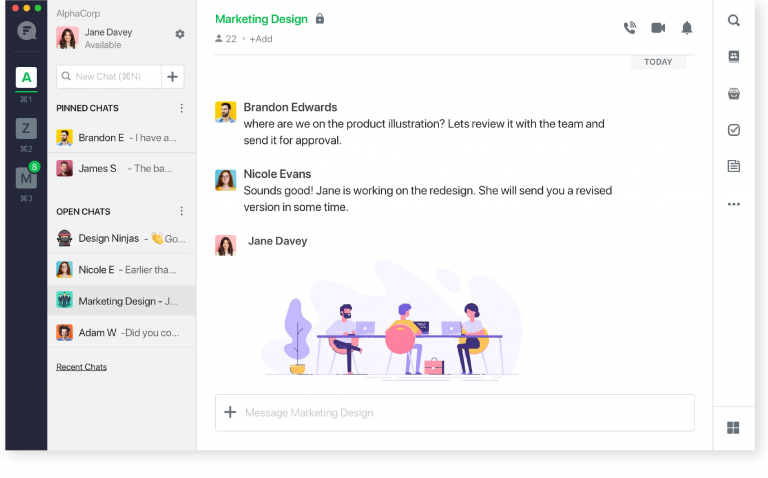Click +Add to add channel members

[261, 39]
